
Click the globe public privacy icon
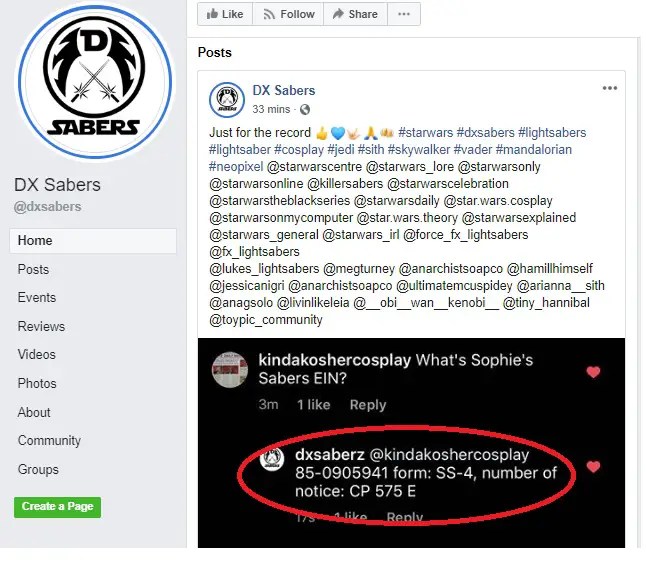[x=305, y=110]
